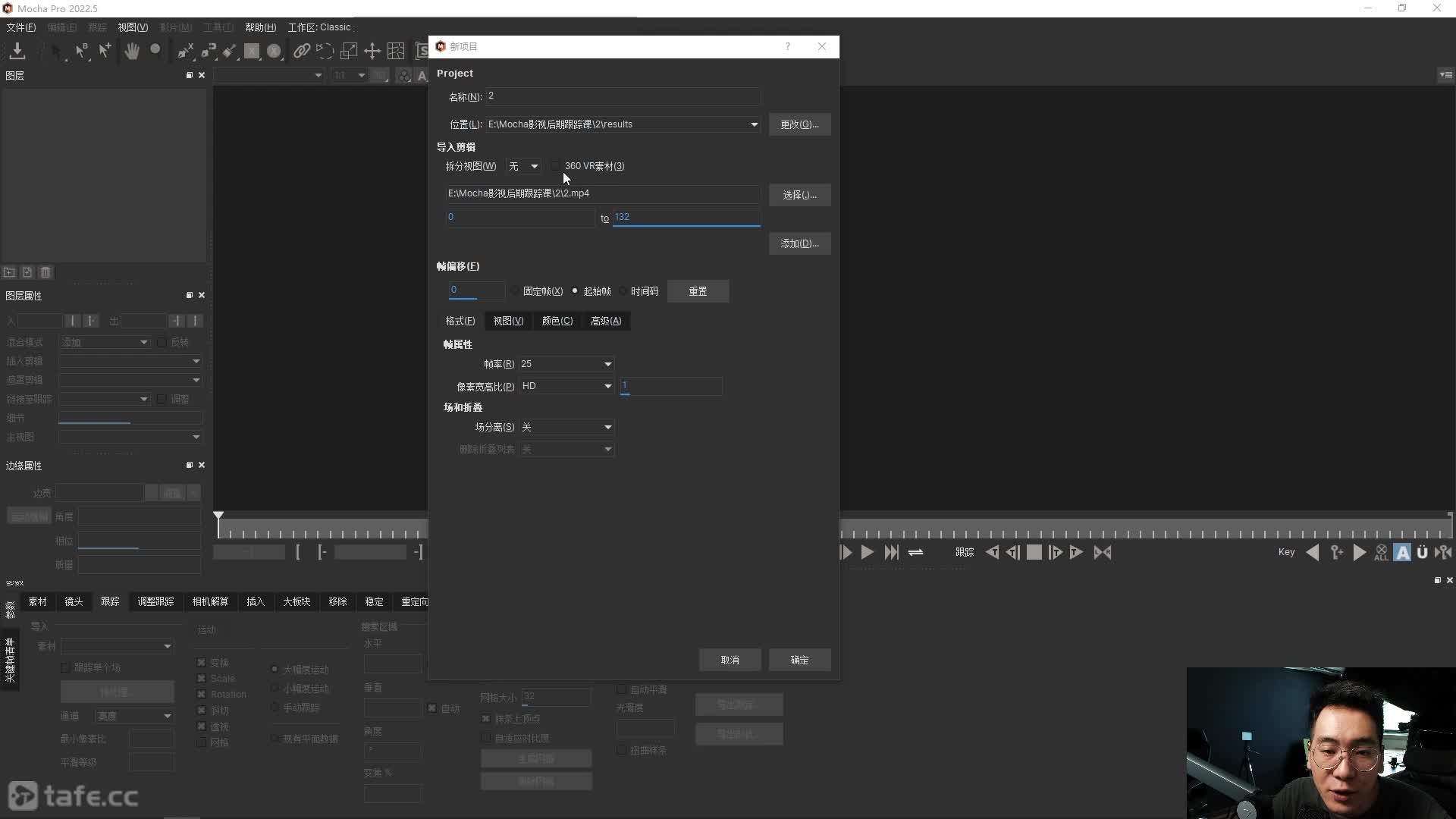Open the 通道 dropdown in track panel
Image resolution: width=1456 pixels, height=819 pixels.
134,716
